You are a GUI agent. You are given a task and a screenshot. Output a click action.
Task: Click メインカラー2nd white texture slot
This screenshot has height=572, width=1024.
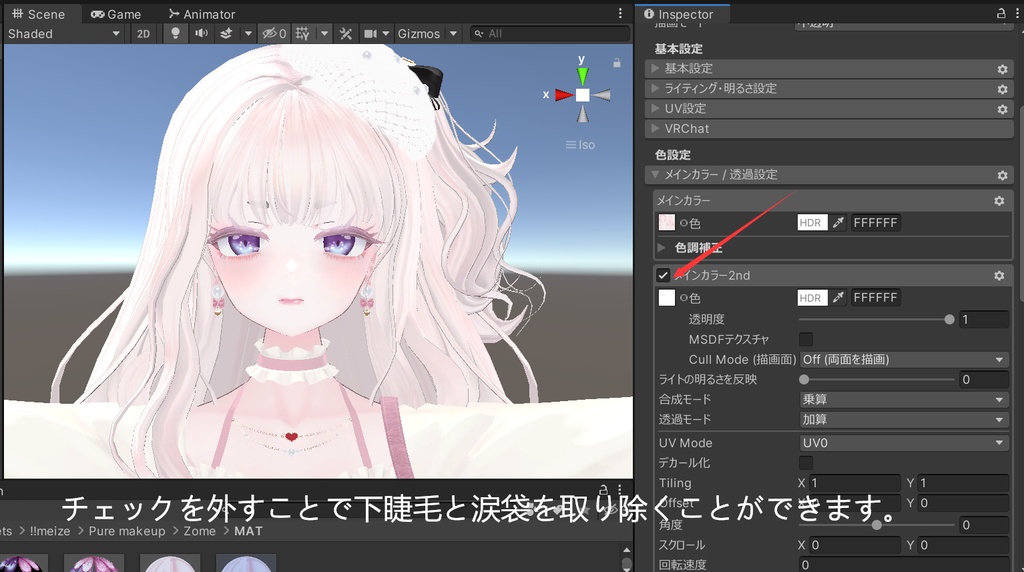(x=666, y=298)
